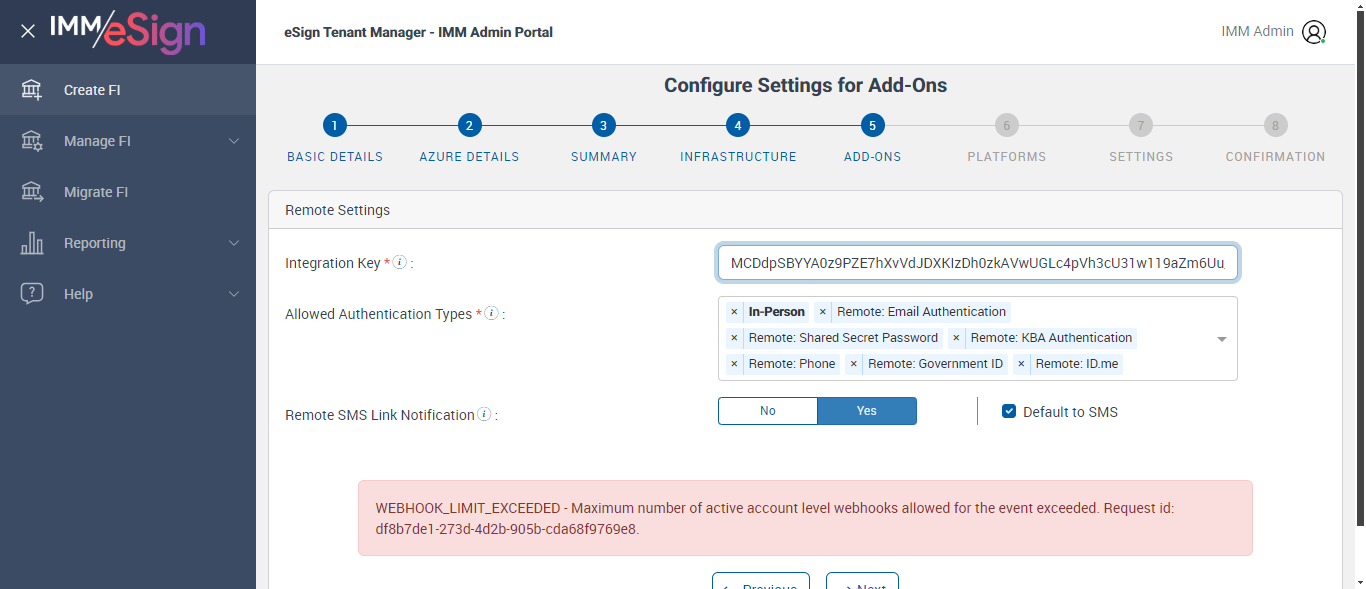The width and height of the screenshot is (1366, 589).
Task: Open the authentication types dropdown arrow
Action: pos(1221,339)
